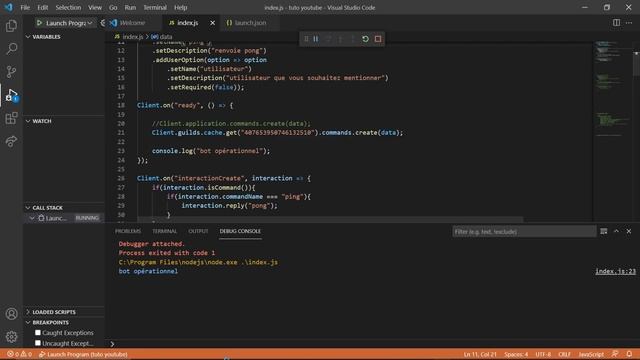The width and height of the screenshot is (640, 360).
Task: Change end-of-line sequence via CRLF
Action: [564, 354]
